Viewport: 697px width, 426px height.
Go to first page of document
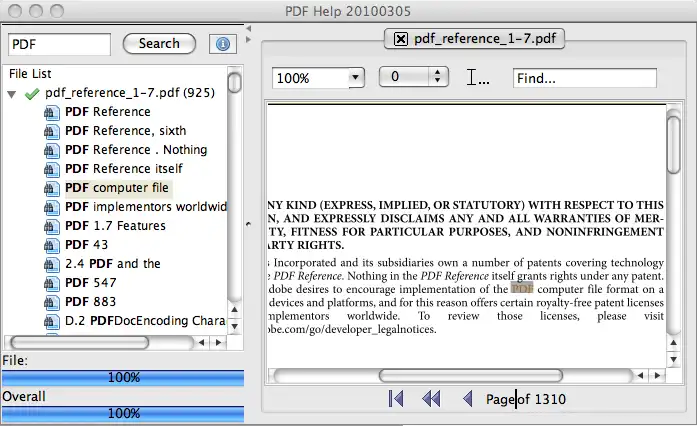396,398
